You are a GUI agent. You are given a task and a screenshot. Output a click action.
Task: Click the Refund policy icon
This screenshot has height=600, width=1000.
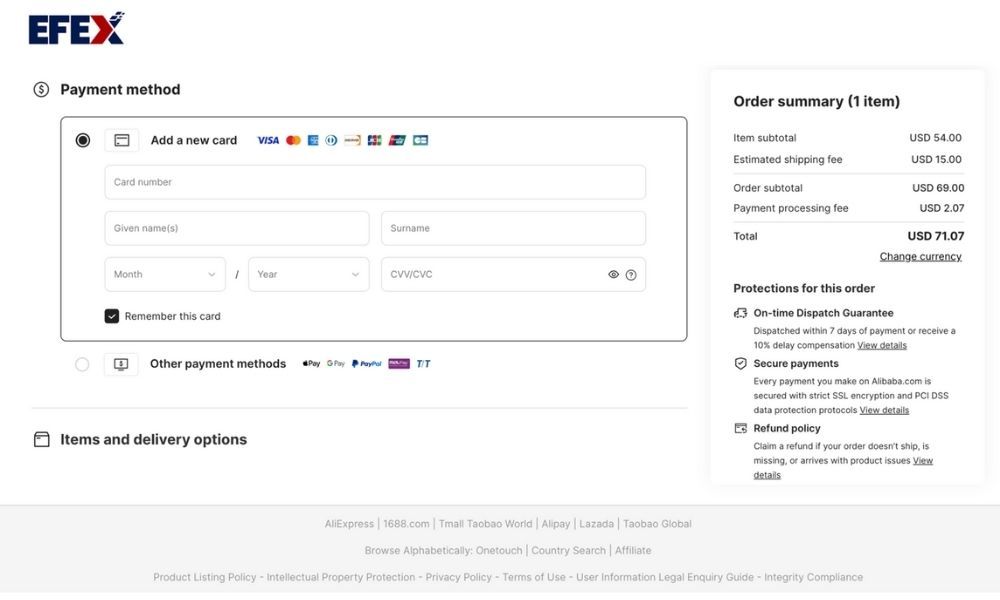740,428
